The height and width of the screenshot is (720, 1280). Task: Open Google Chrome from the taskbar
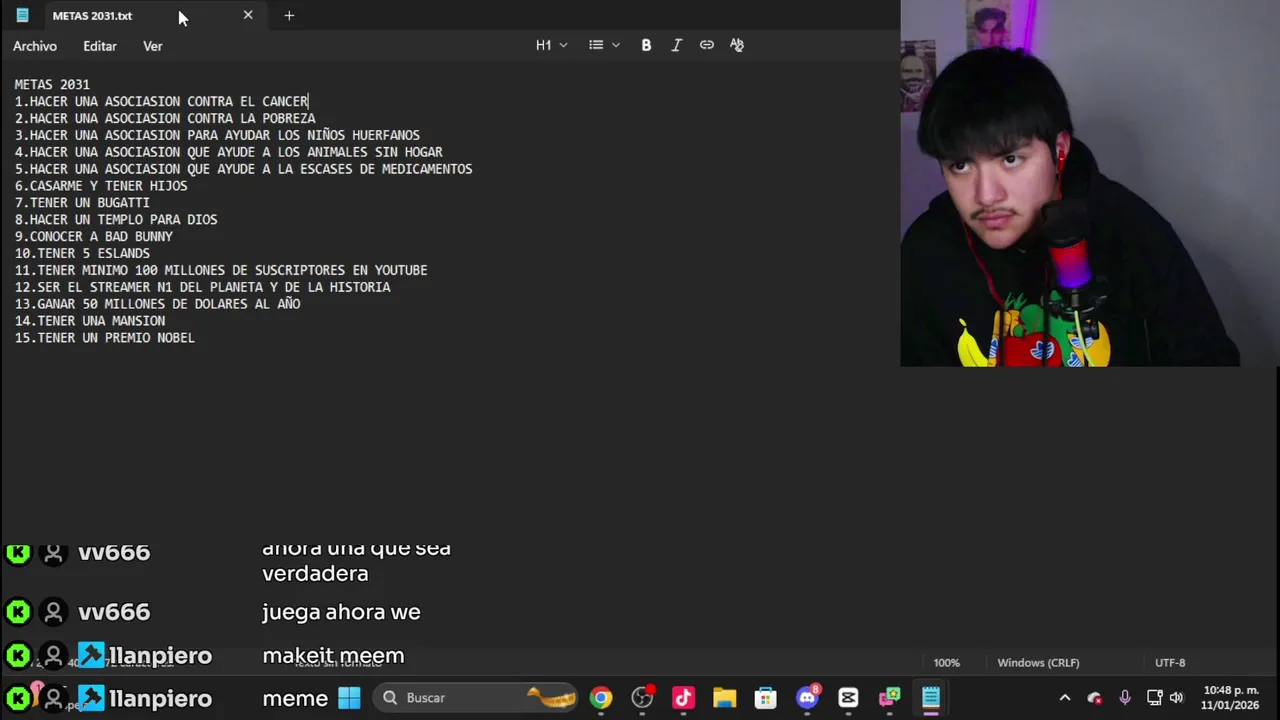601,698
